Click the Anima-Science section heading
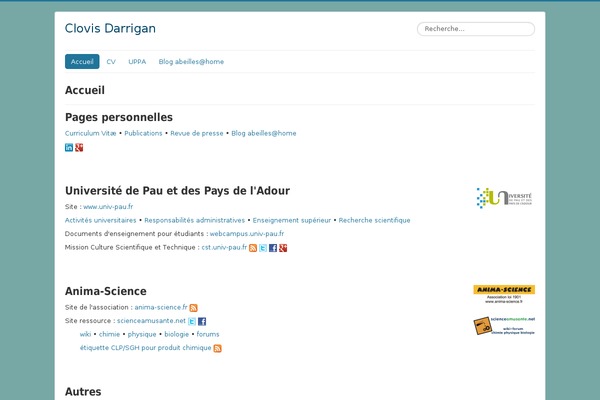The image size is (600, 400). click(106, 291)
